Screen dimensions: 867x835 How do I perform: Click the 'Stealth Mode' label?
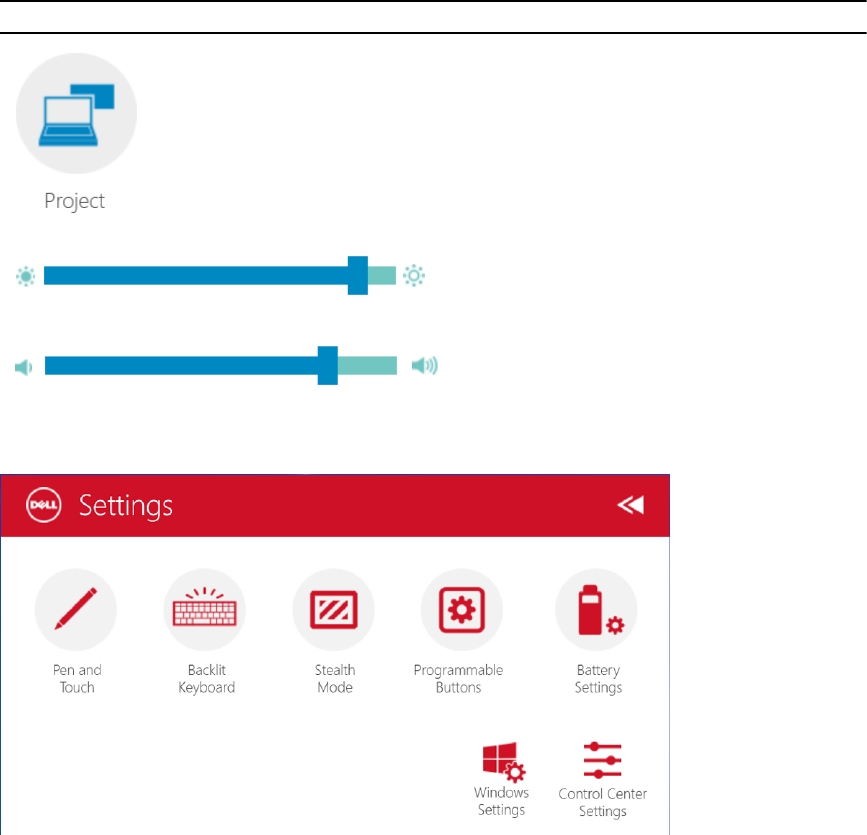point(335,679)
